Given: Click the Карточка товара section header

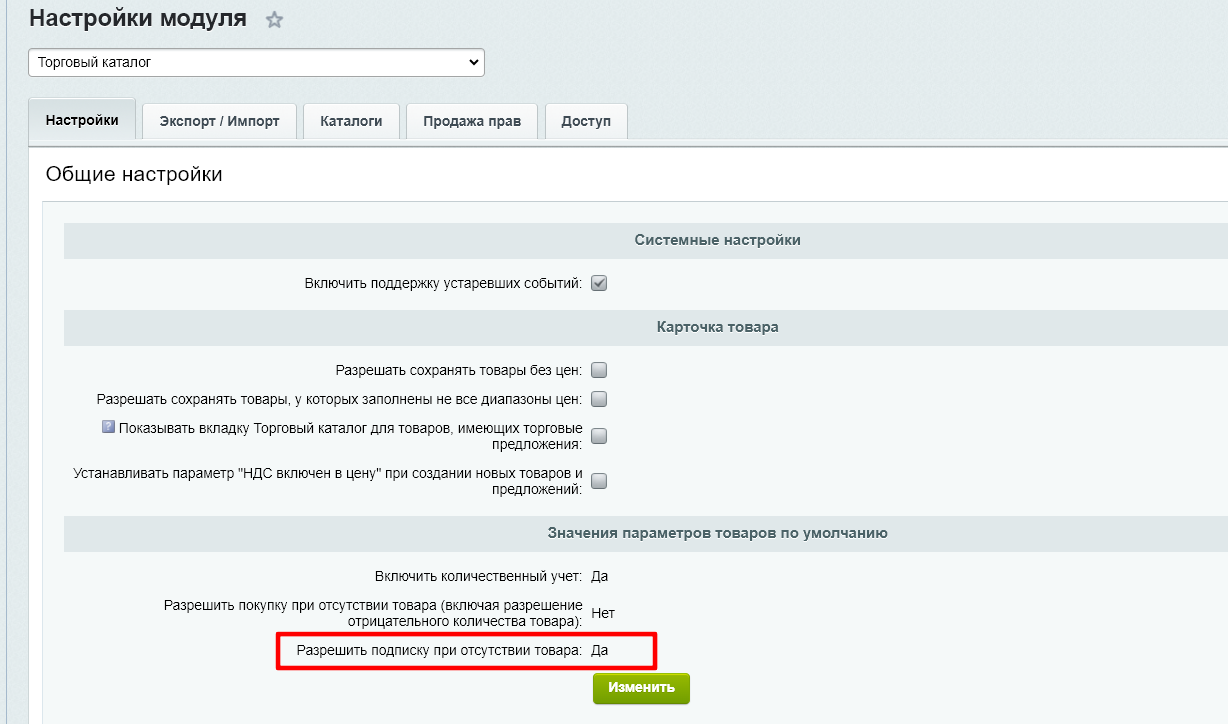Looking at the screenshot, I should [x=717, y=327].
